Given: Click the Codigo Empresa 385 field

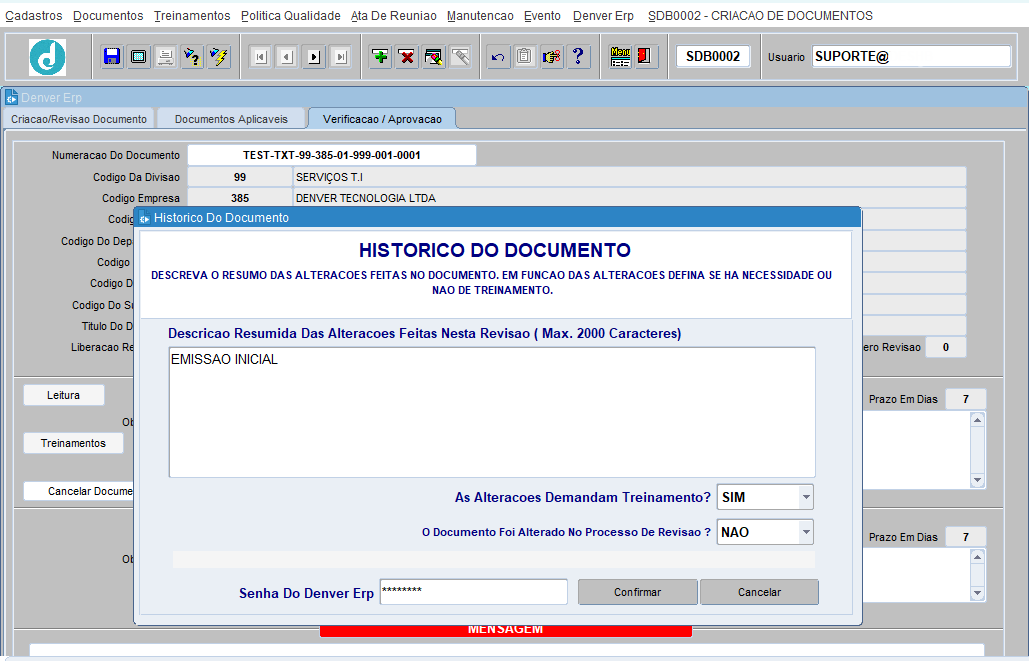Looking at the screenshot, I should point(240,198).
